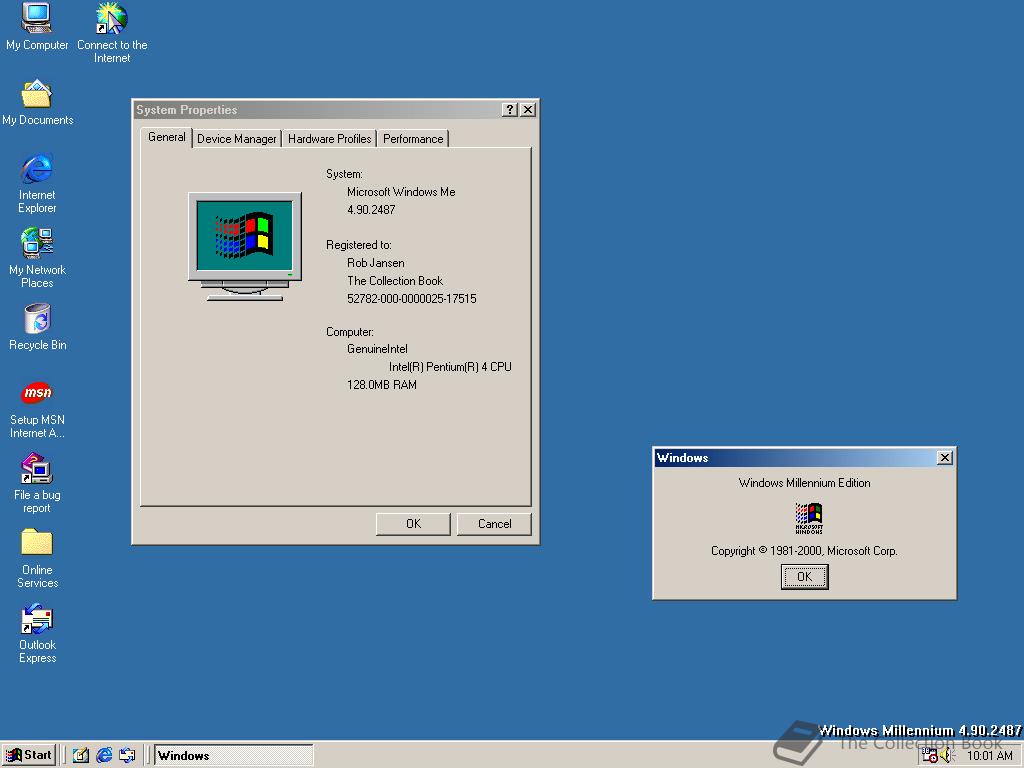This screenshot has height=768, width=1024.
Task: Click the 'Copyright © 1981-2000, Microsoft Corp.' line
Action: [x=805, y=551]
